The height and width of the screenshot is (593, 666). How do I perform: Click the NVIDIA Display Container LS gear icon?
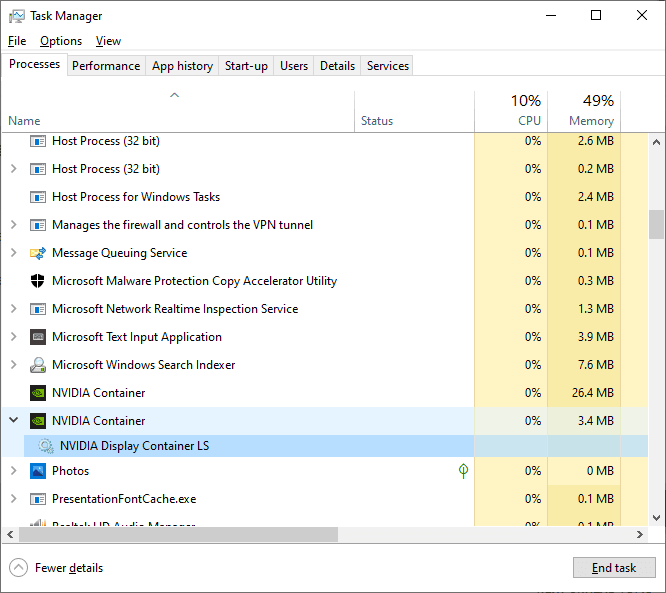coord(45,446)
